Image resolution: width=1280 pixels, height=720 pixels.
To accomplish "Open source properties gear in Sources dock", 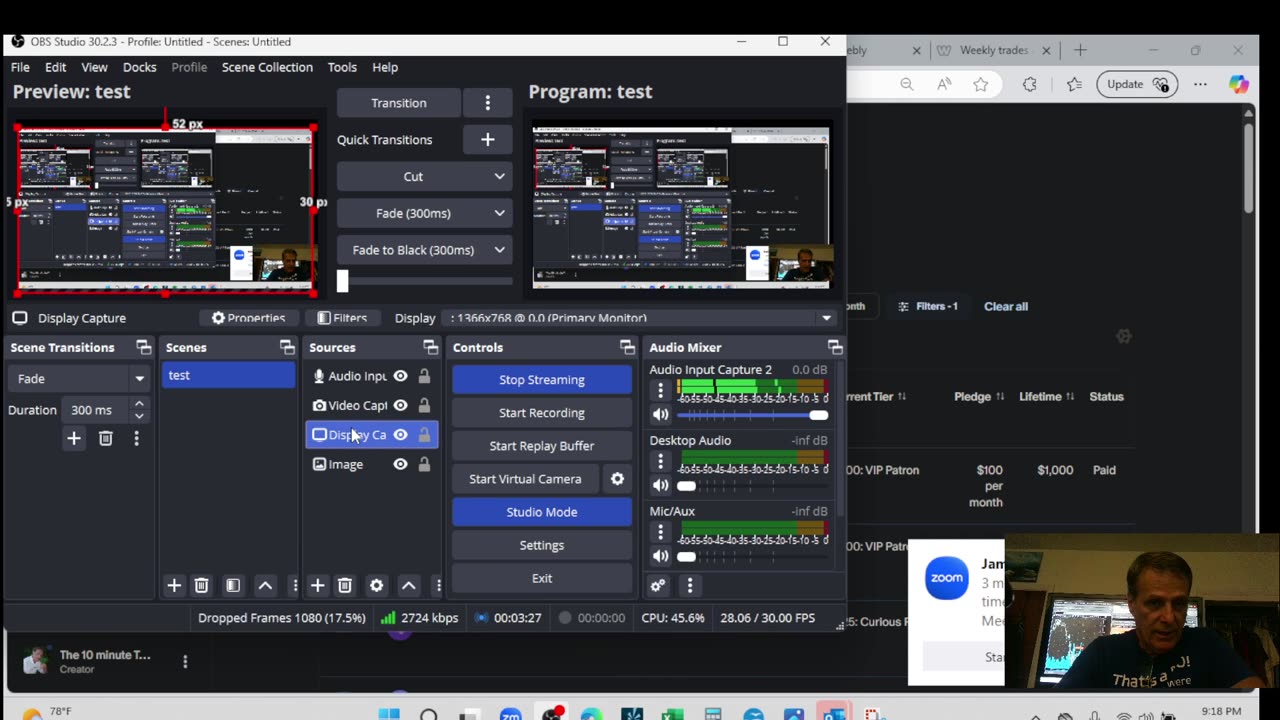I will pyautogui.click(x=377, y=585).
